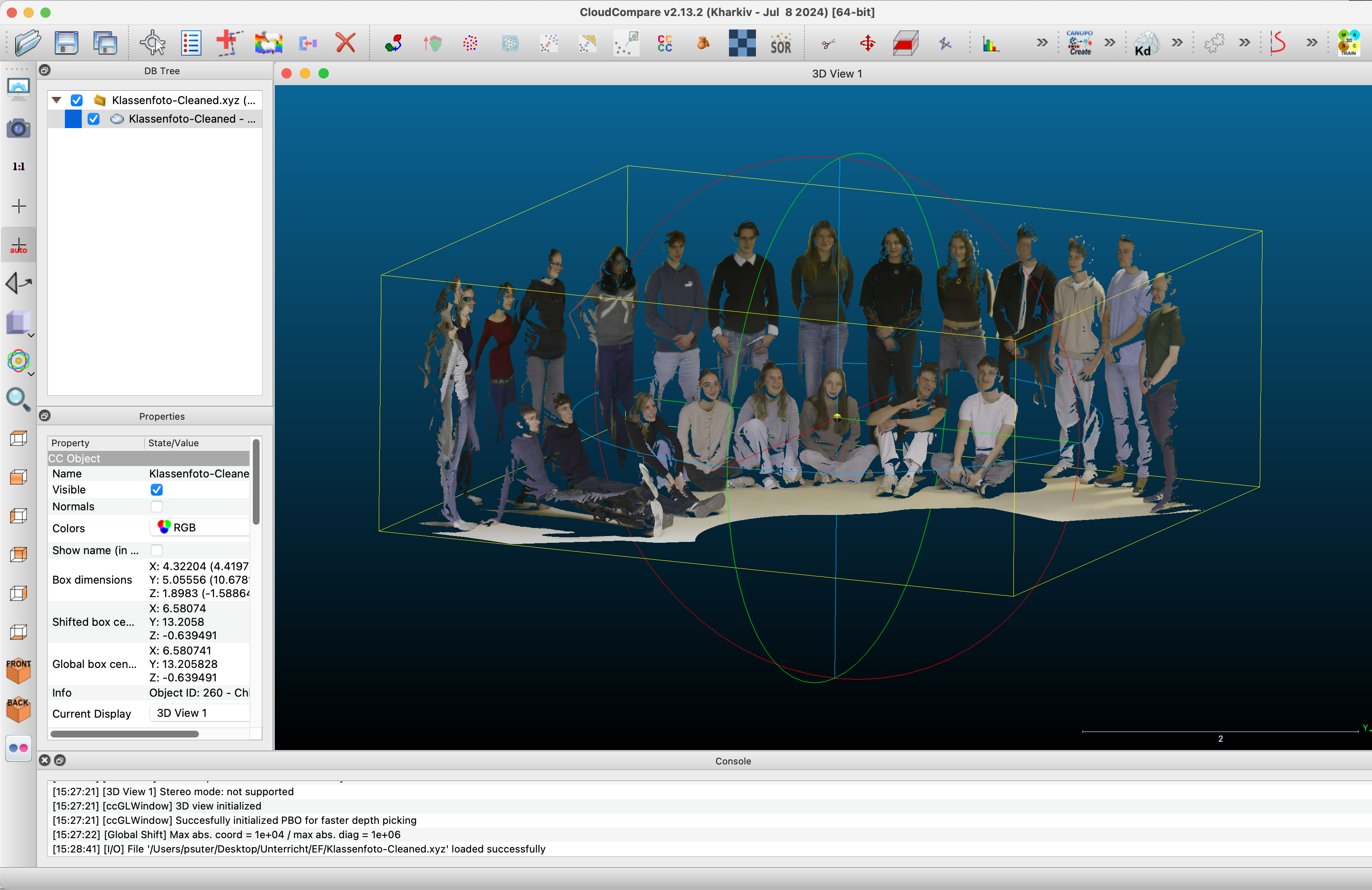Expand hidden toolbar items after histogram icon
This screenshot has width=1372, height=890.
(x=1042, y=43)
